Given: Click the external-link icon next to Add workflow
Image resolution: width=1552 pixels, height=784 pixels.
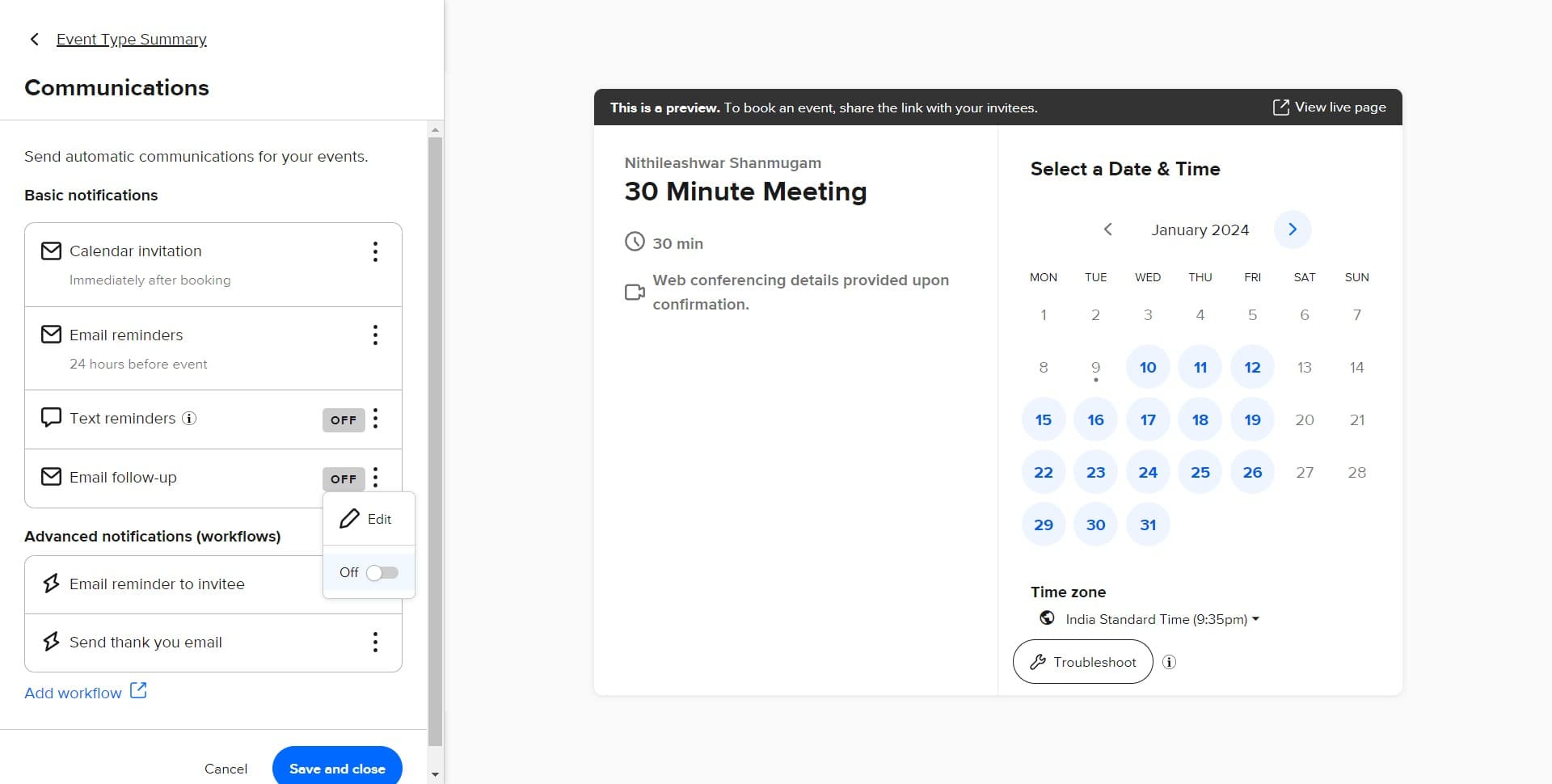Looking at the screenshot, I should point(138,691).
